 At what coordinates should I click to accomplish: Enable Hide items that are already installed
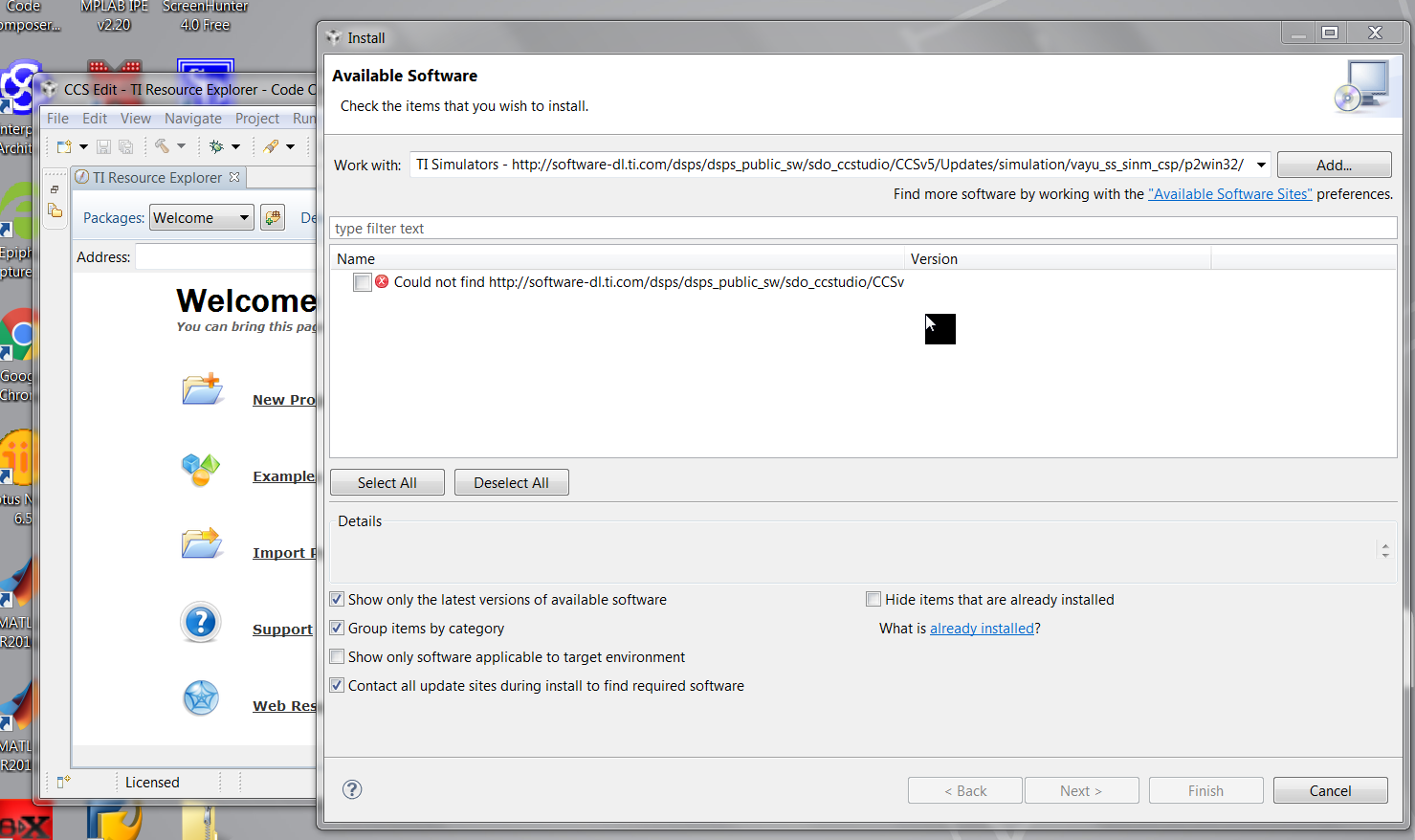[x=873, y=599]
